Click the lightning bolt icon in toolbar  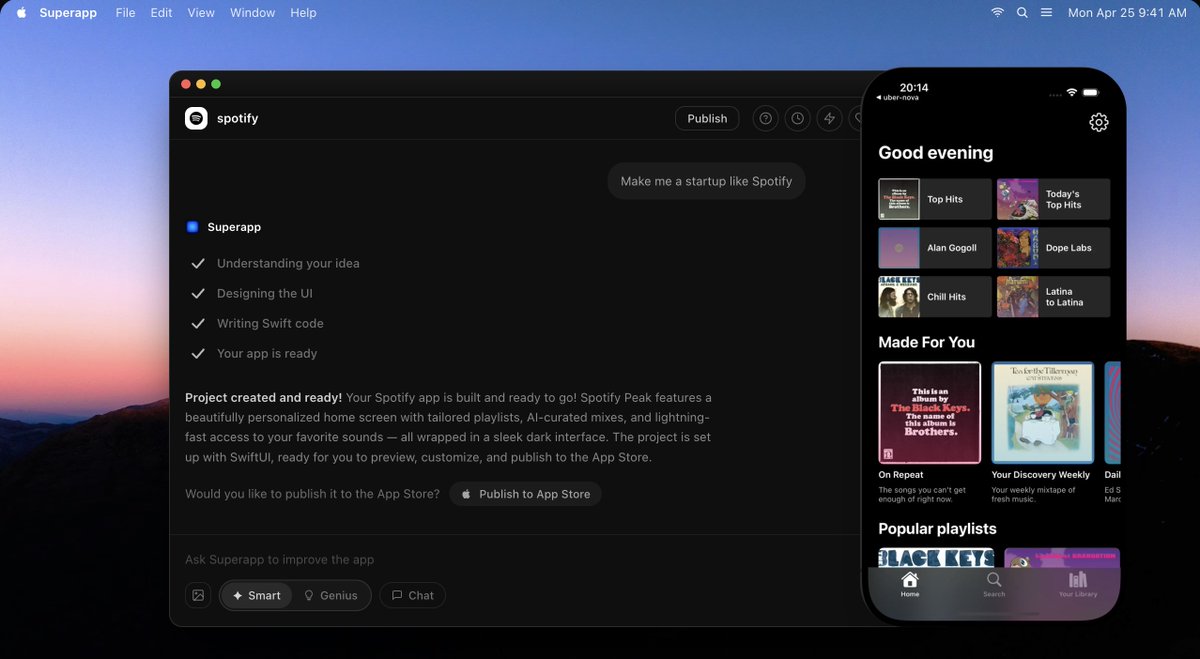tap(829, 118)
